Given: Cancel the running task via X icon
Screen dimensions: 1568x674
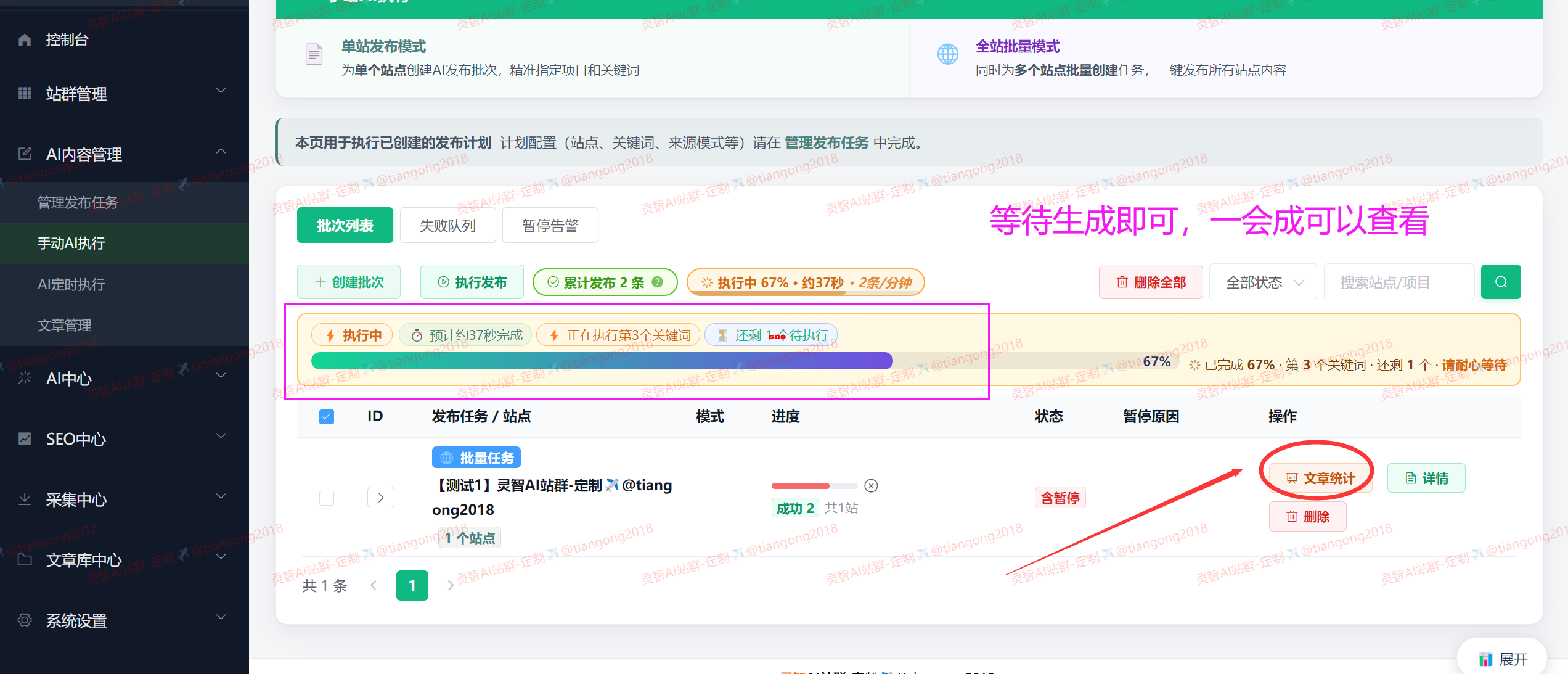Looking at the screenshot, I should pyautogui.click(x=871, y=485).
